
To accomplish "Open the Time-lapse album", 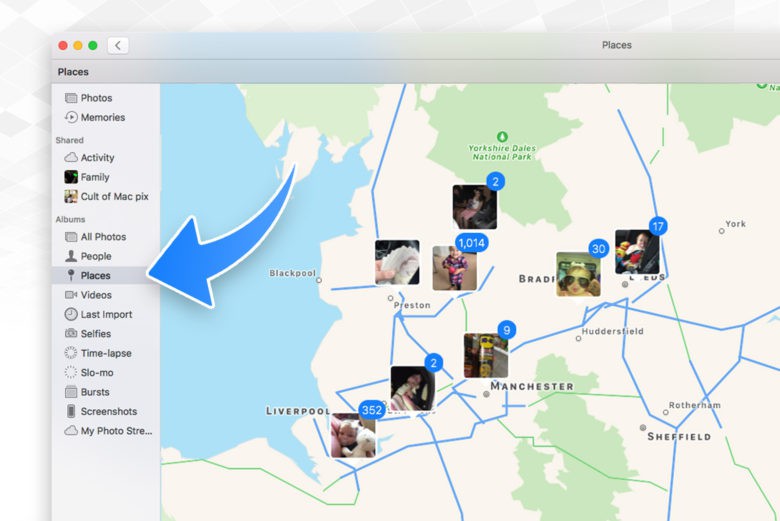I will tap(105, 353).
